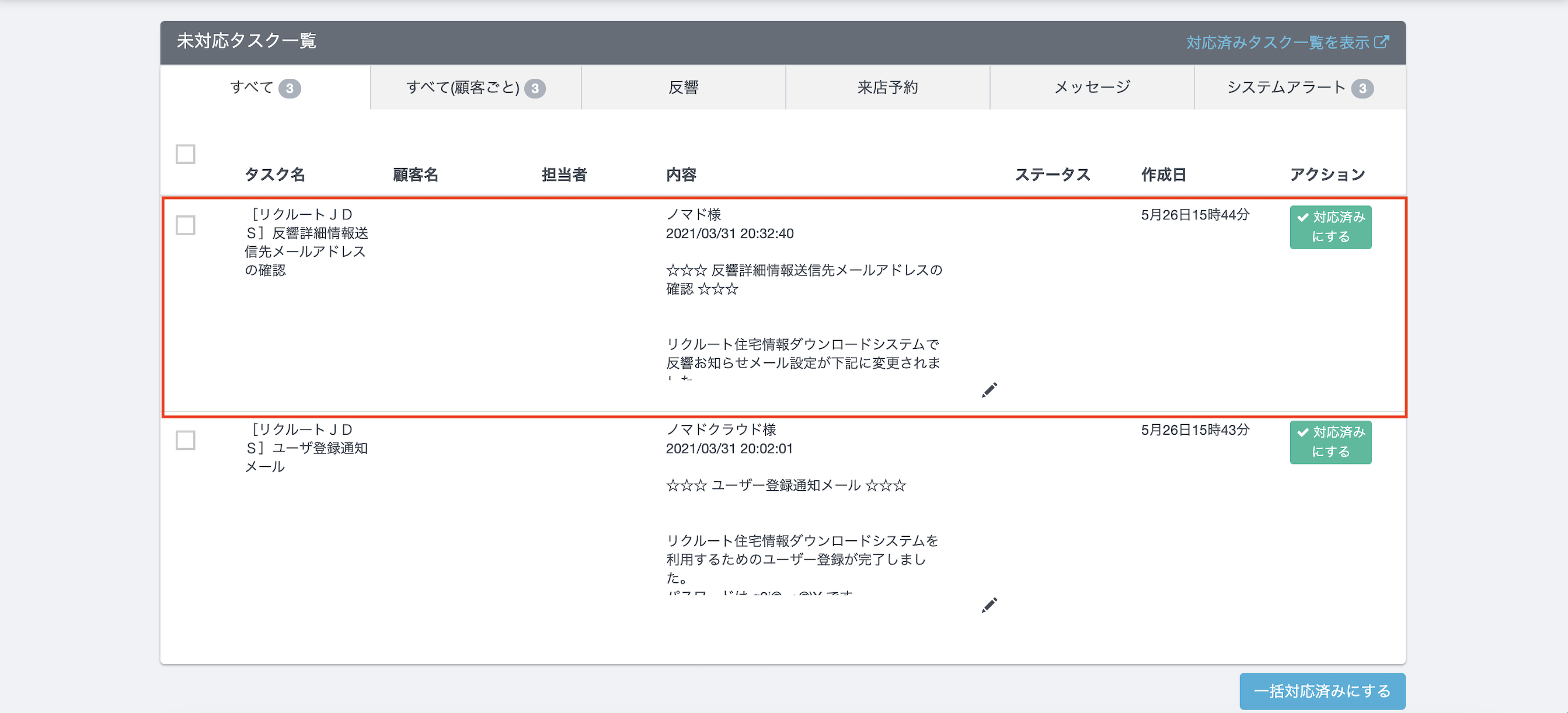Viewport: 1568px width, 713px height.
Task: Select the メッセージ tab
Action: pos(1092,88)
